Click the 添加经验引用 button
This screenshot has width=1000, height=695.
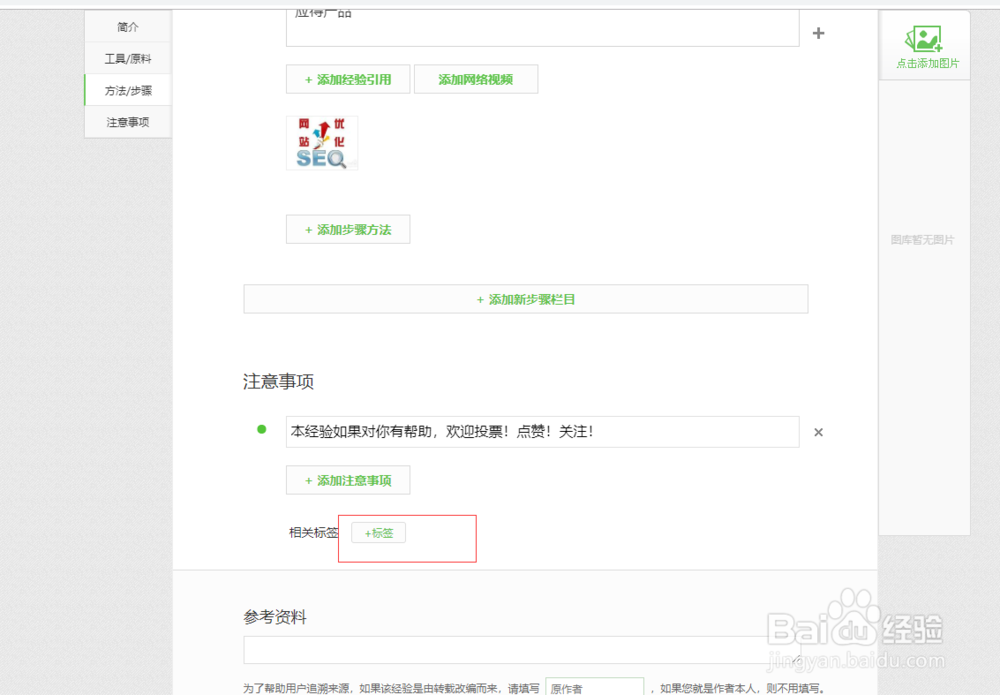(348, 79)
